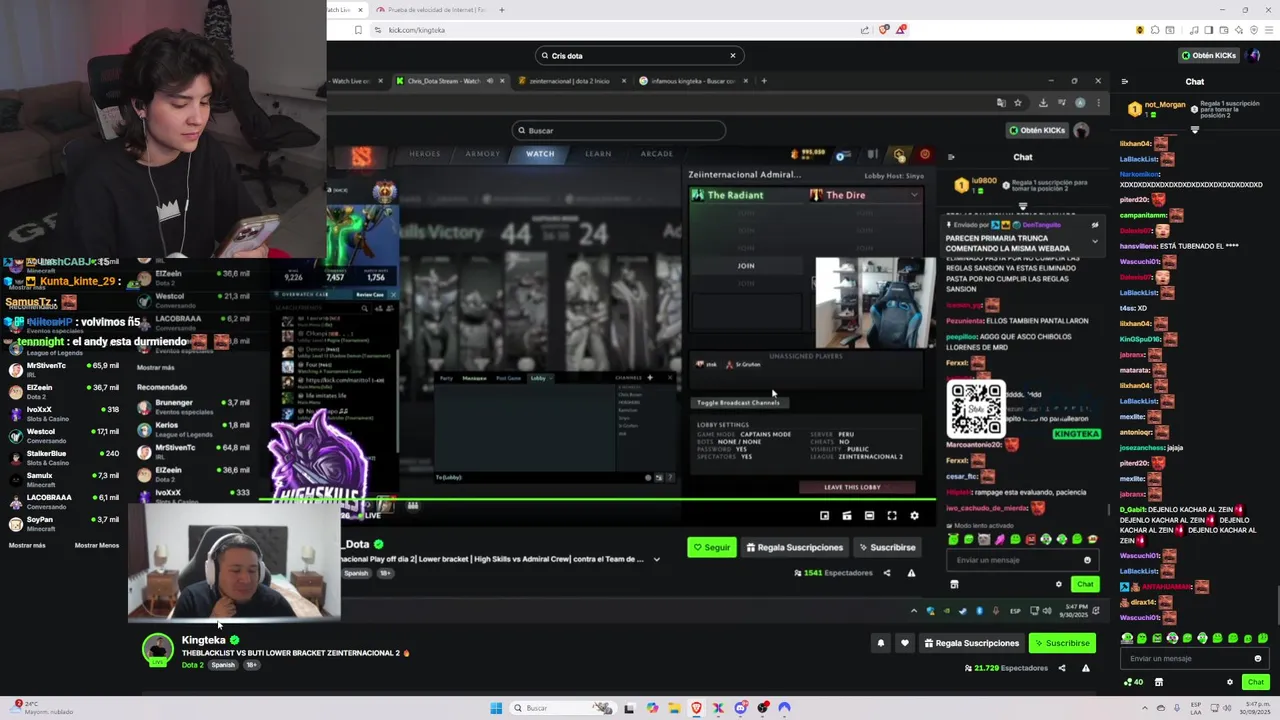
Task: Expand gift leaderboard below not_Morgan
Action: [x=1195, y=130]
